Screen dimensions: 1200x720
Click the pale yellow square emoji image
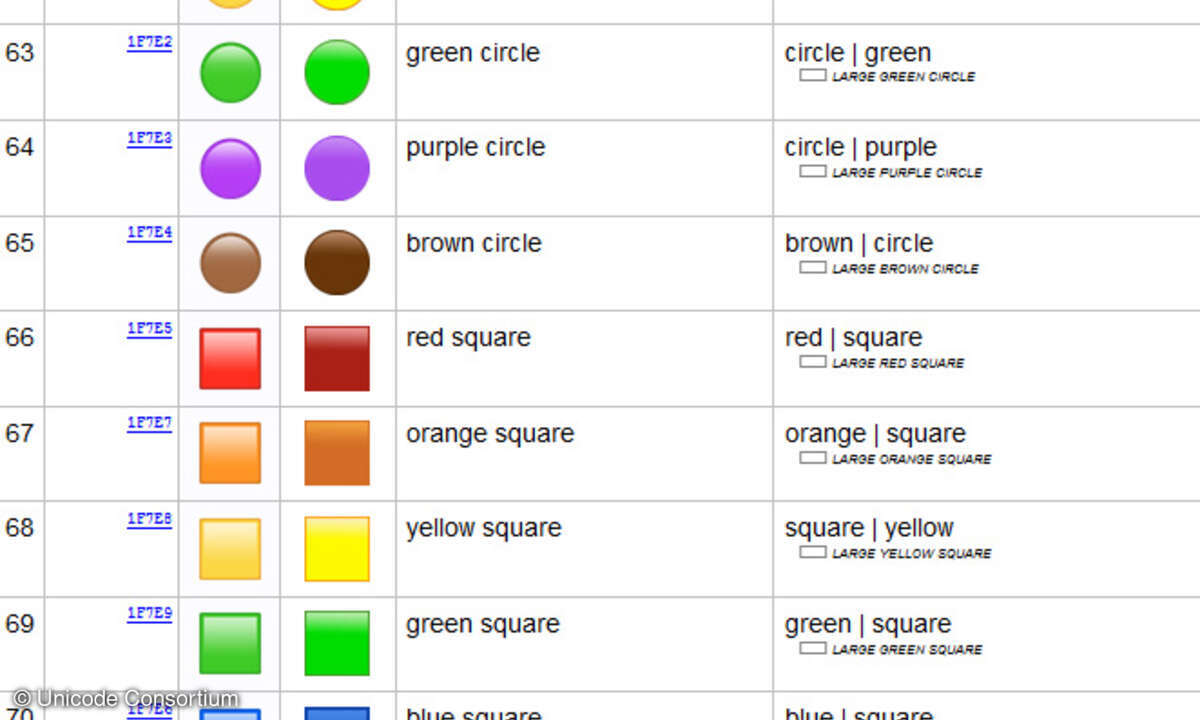230,549
